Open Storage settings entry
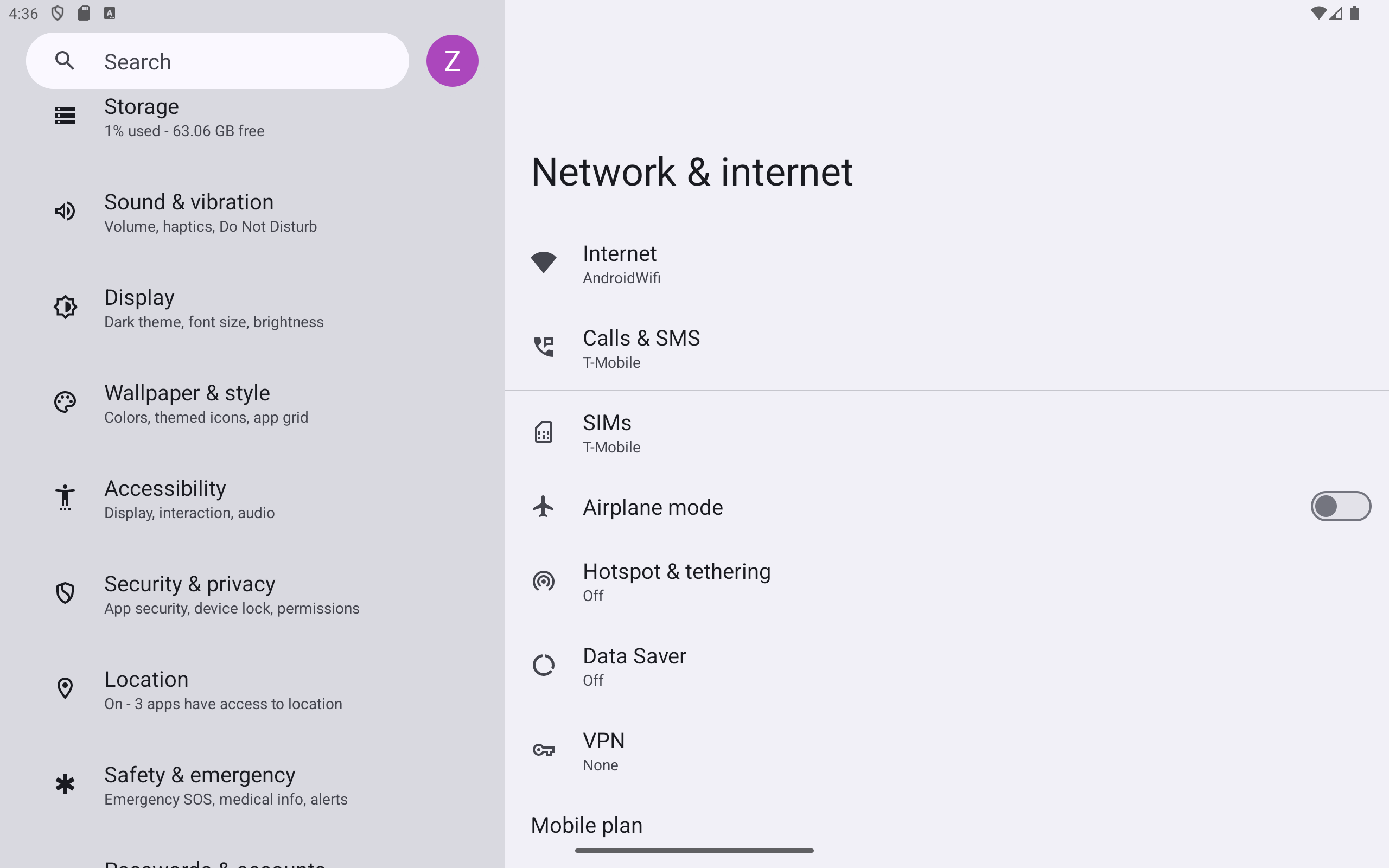 [252, 118]
